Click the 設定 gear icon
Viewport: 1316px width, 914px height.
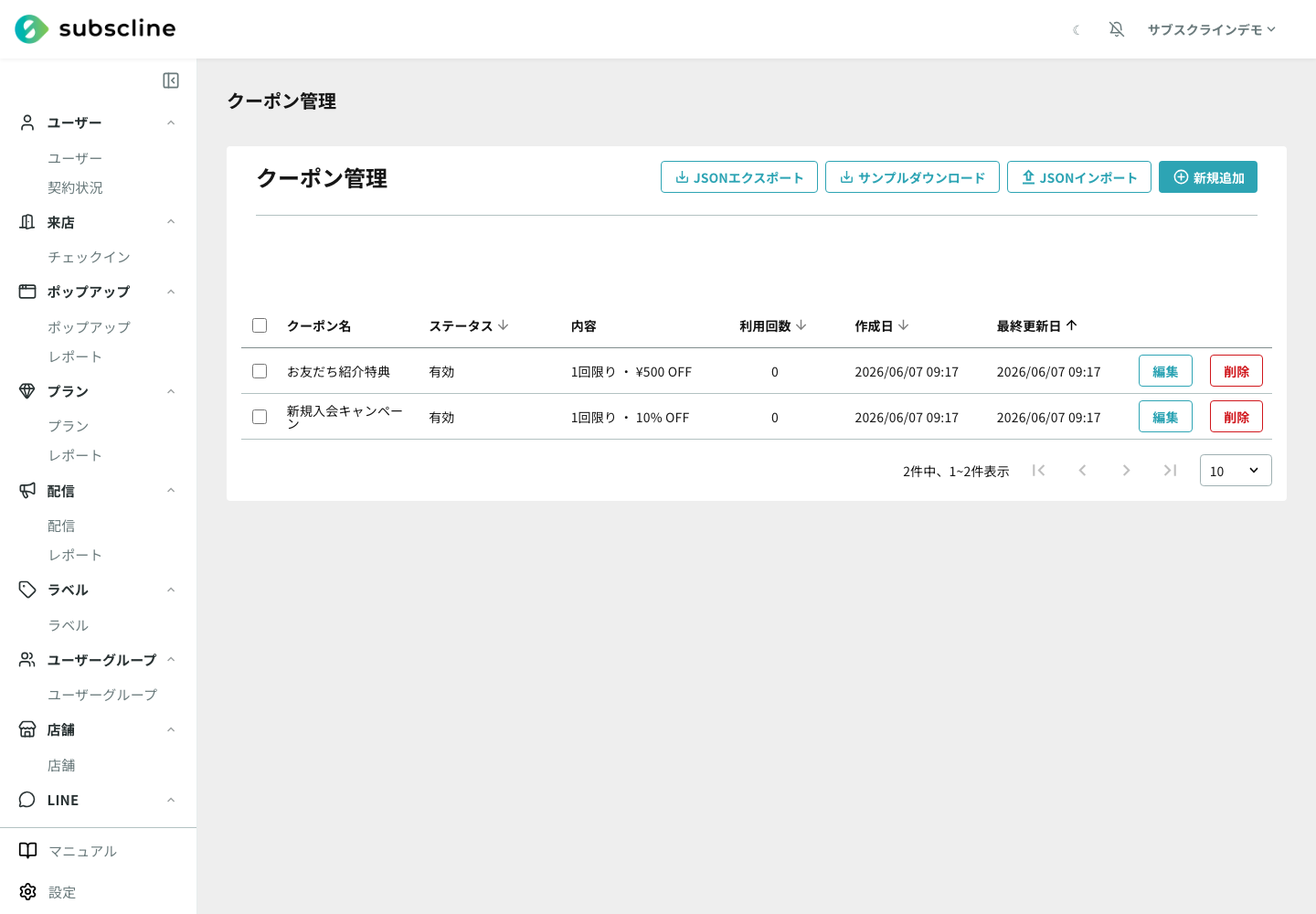tap(28, 892)
